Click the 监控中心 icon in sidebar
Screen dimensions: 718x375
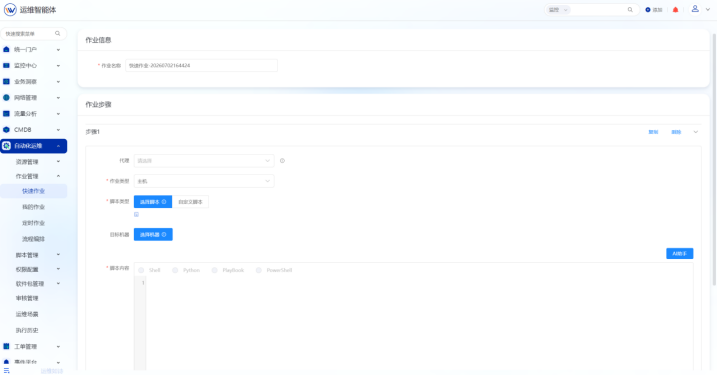(x=6, y=65)
